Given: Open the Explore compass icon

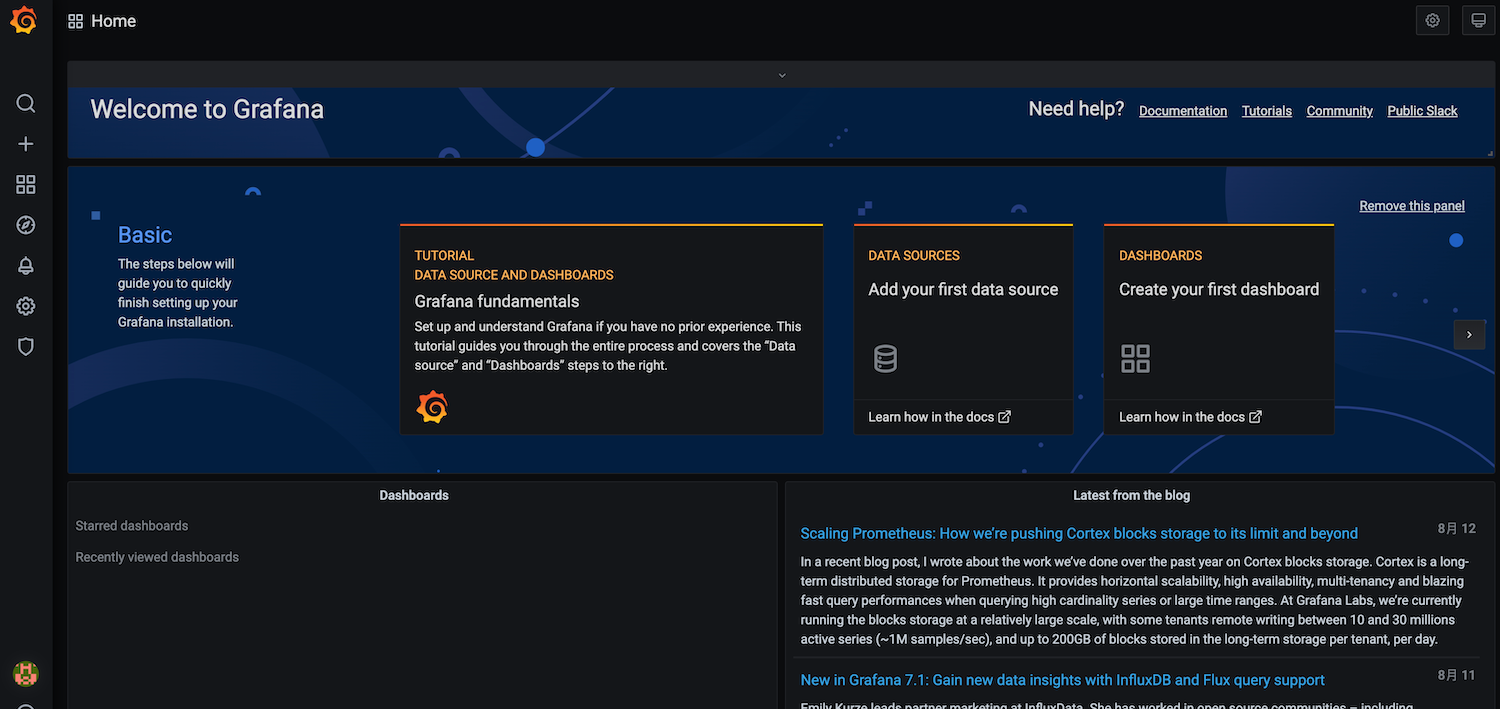Looking at the screenshot, I should [26, 225].
